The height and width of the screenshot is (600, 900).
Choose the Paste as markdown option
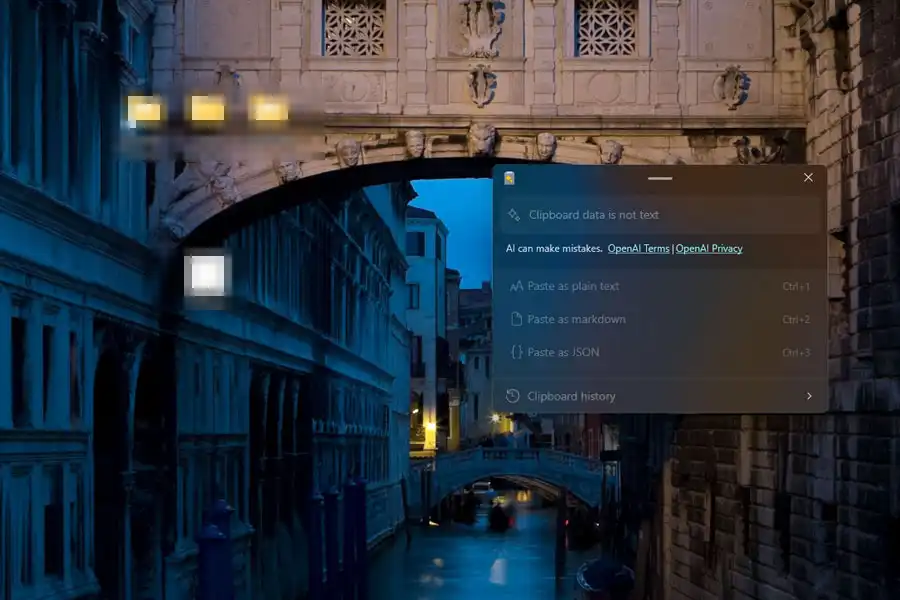(x=582, y=319)
